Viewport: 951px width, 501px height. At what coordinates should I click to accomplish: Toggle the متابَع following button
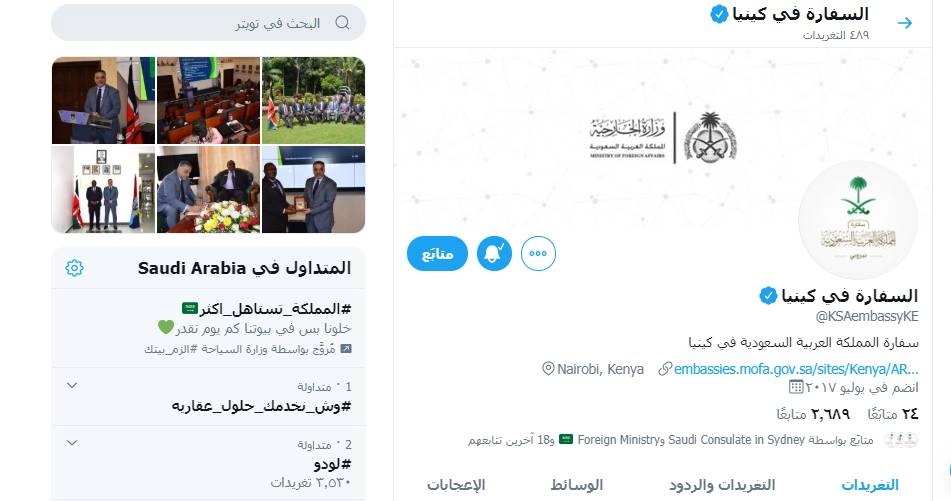pyautogui.click(x=437, y=254)
